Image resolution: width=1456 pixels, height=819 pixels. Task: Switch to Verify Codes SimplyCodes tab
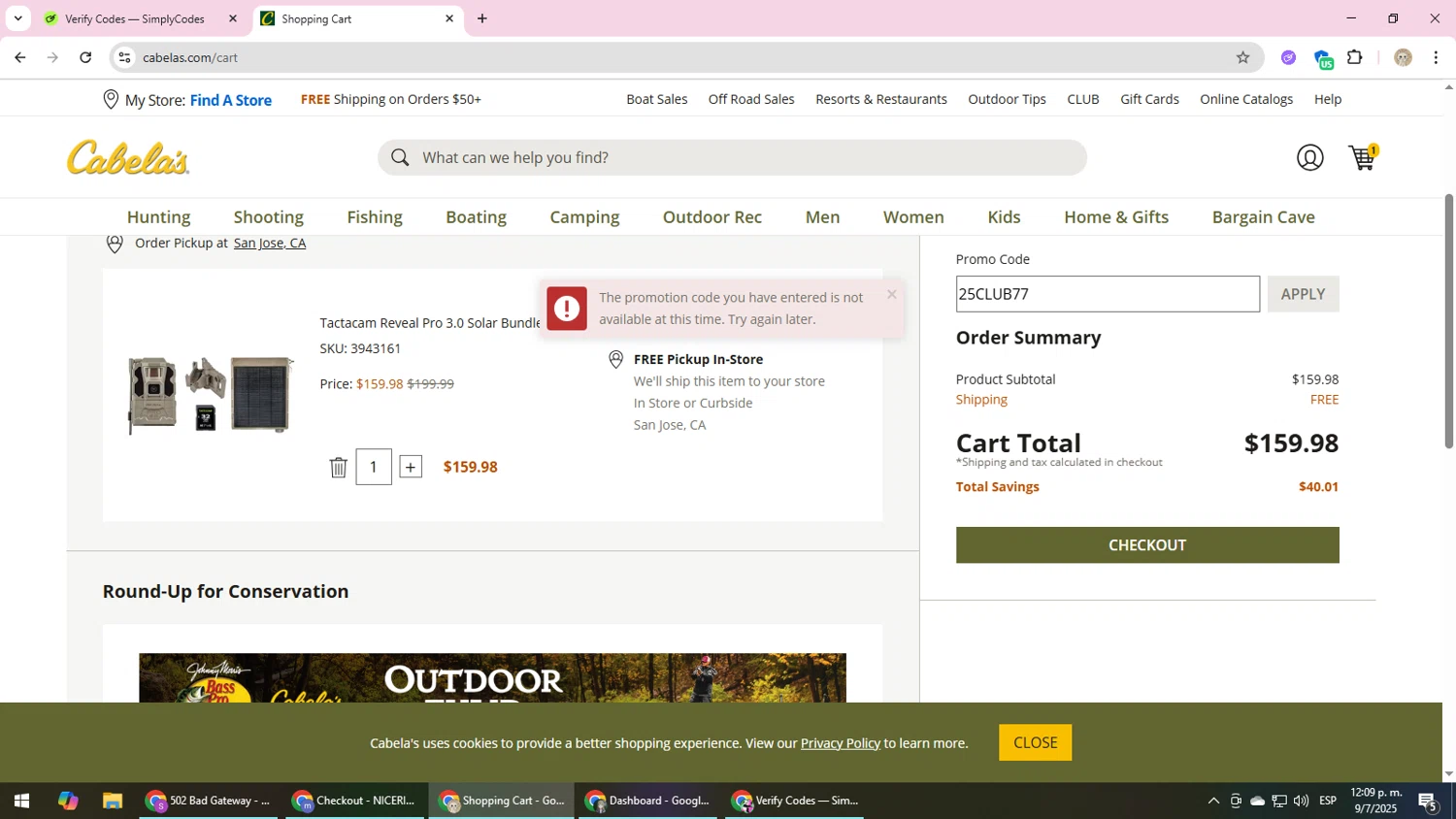pos(134,18)
